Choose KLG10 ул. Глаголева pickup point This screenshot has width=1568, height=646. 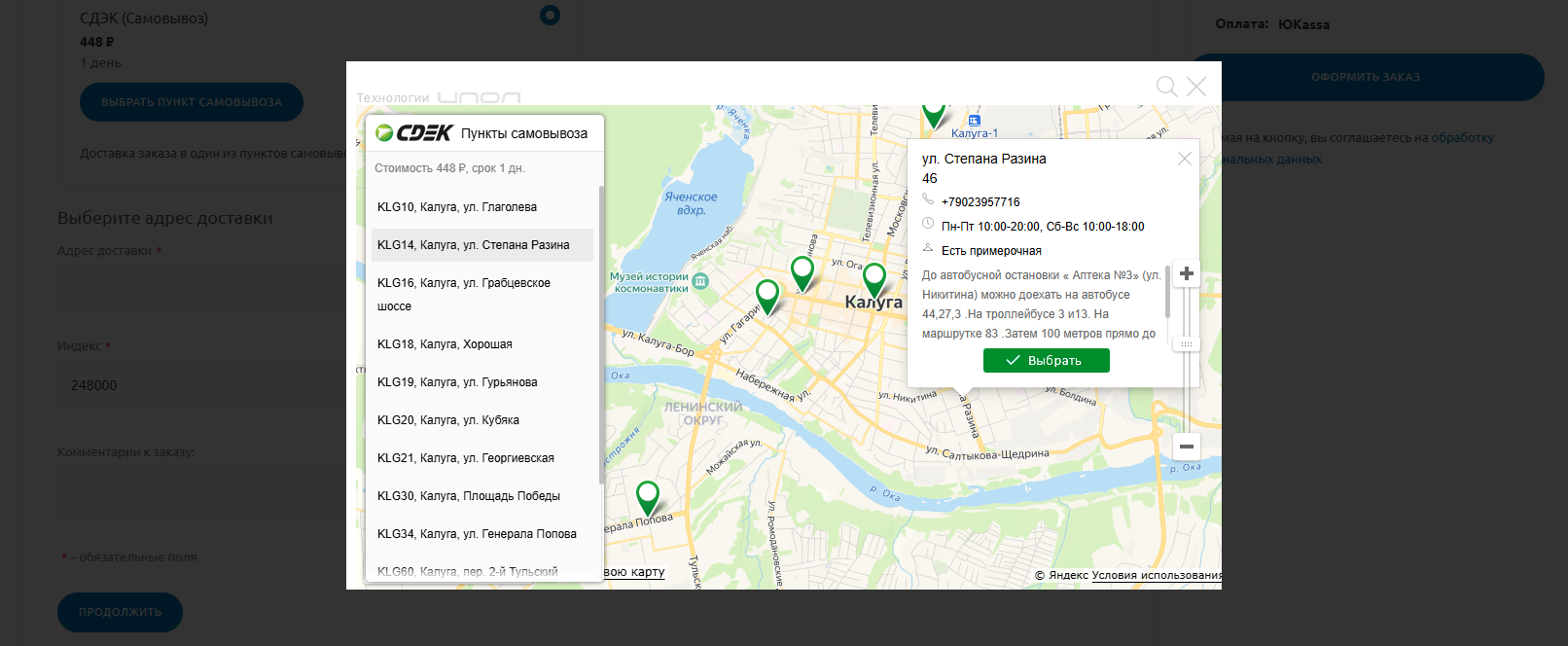pyautogui.click(x=457, y=207)
